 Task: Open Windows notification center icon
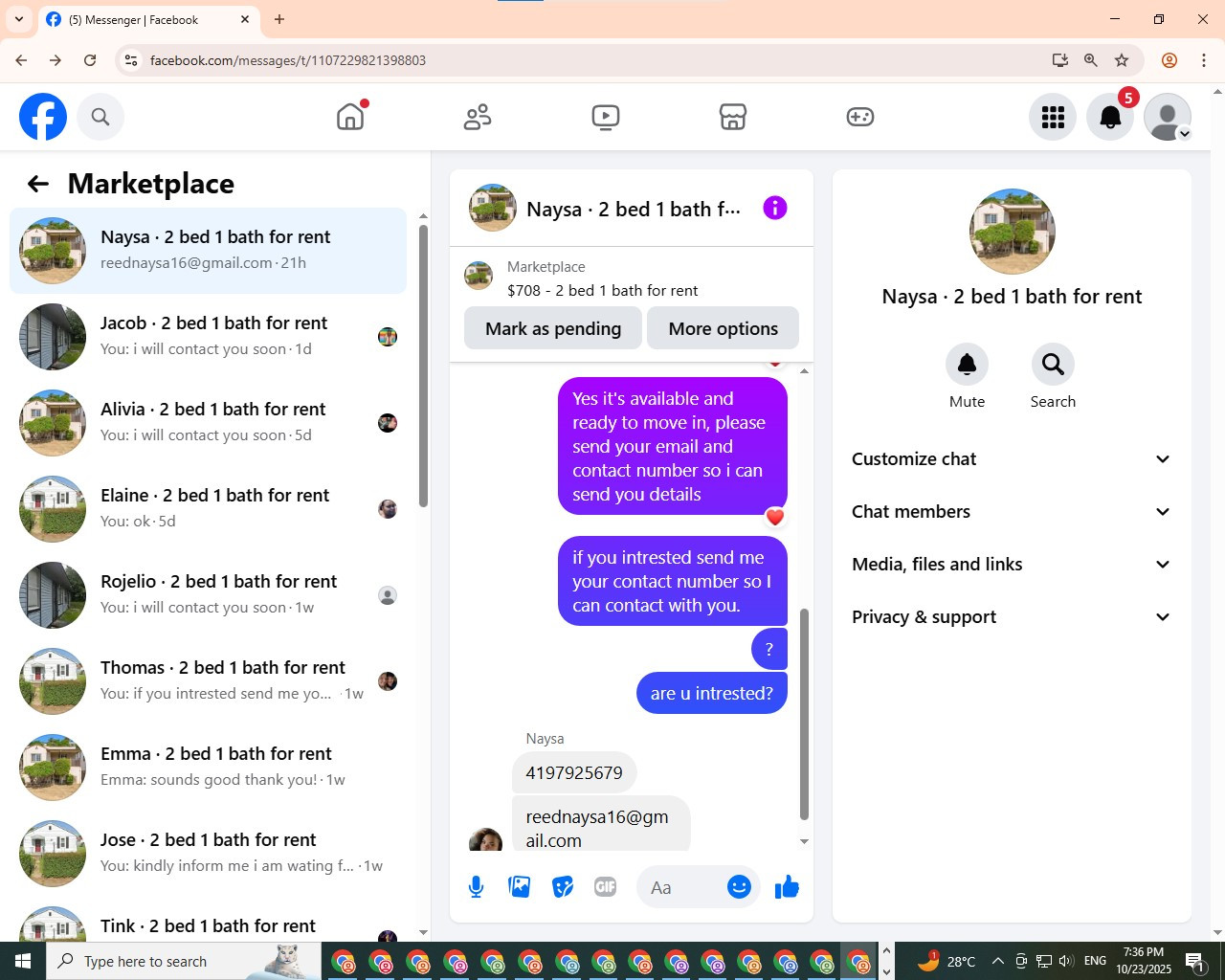1194,961
